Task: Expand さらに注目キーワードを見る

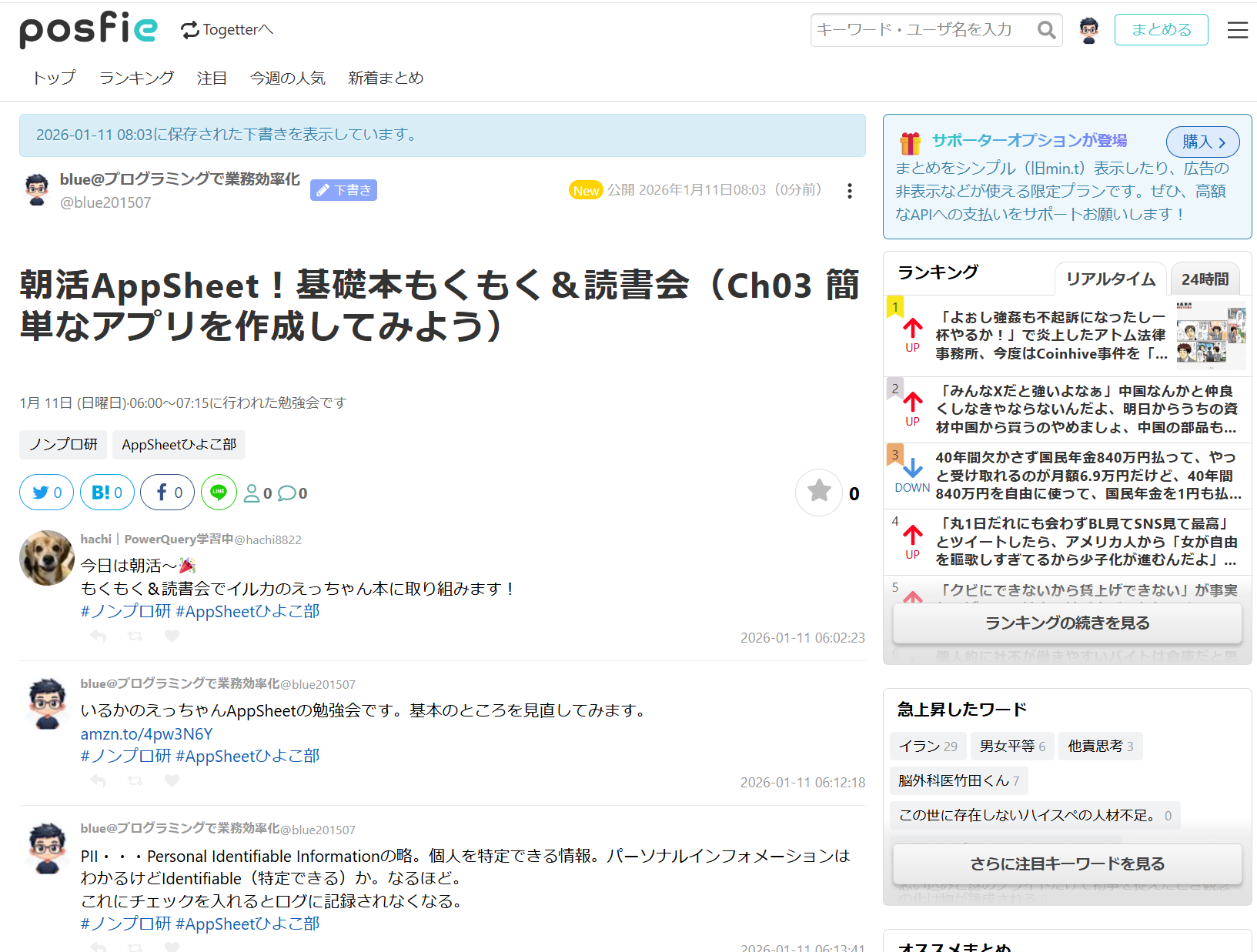Action: coord(1067,863)
